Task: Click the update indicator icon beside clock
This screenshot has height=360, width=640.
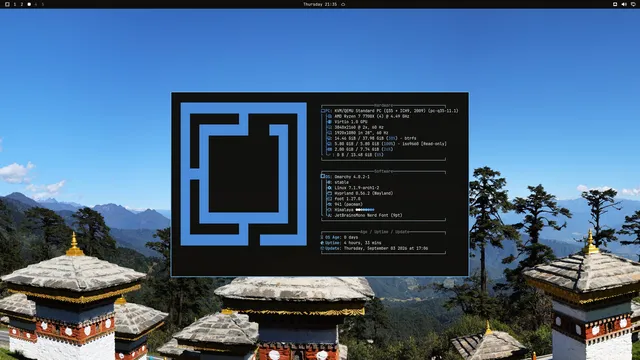Action: [343, 4]
